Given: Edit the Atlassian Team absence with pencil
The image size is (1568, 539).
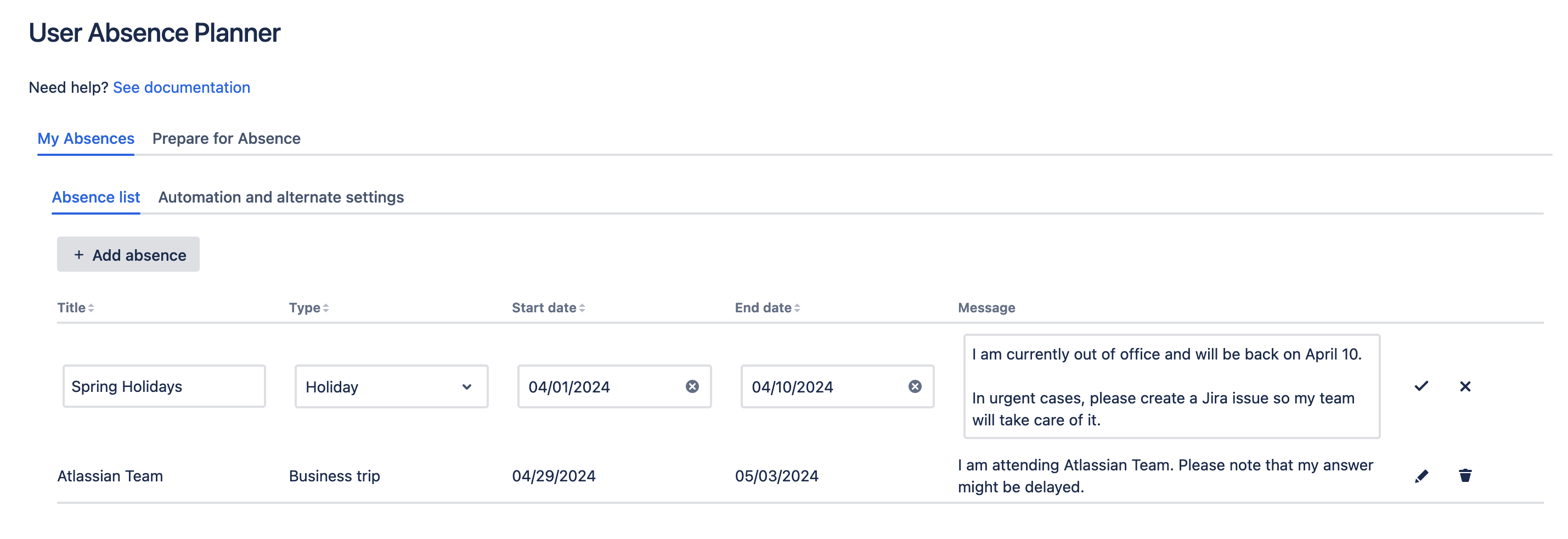Looking at the screenshot, I should (x=1421, y=476).
